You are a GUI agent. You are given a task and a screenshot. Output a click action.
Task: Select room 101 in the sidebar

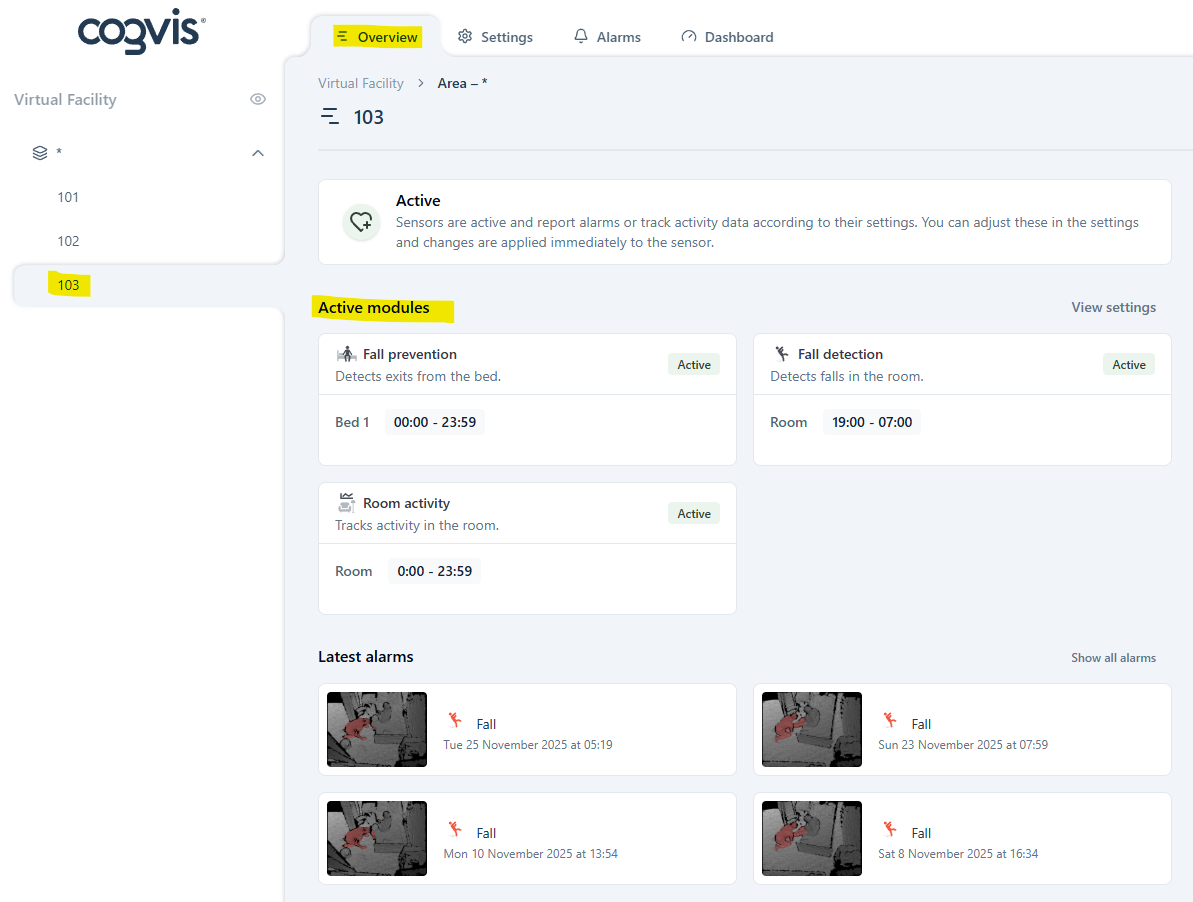point(68,197)
